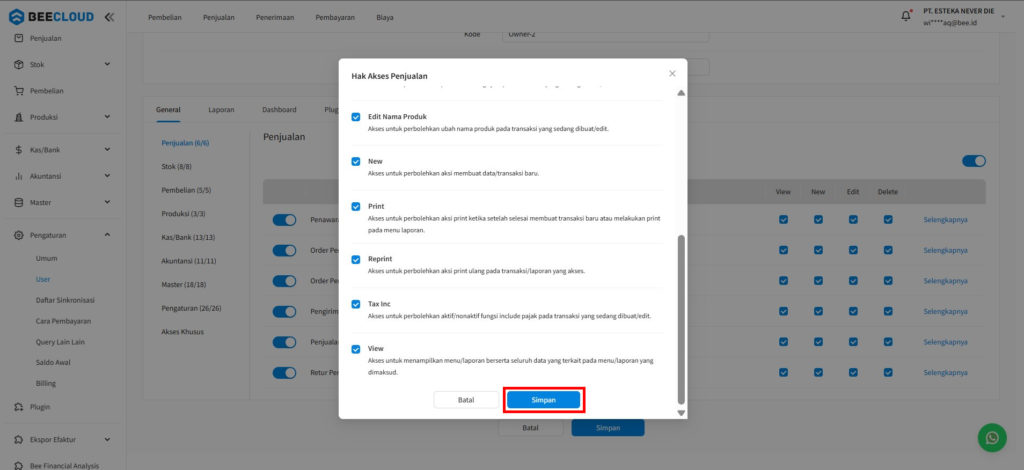Click the Pengaturan gear icon in sidebar

tap(19, 235)
